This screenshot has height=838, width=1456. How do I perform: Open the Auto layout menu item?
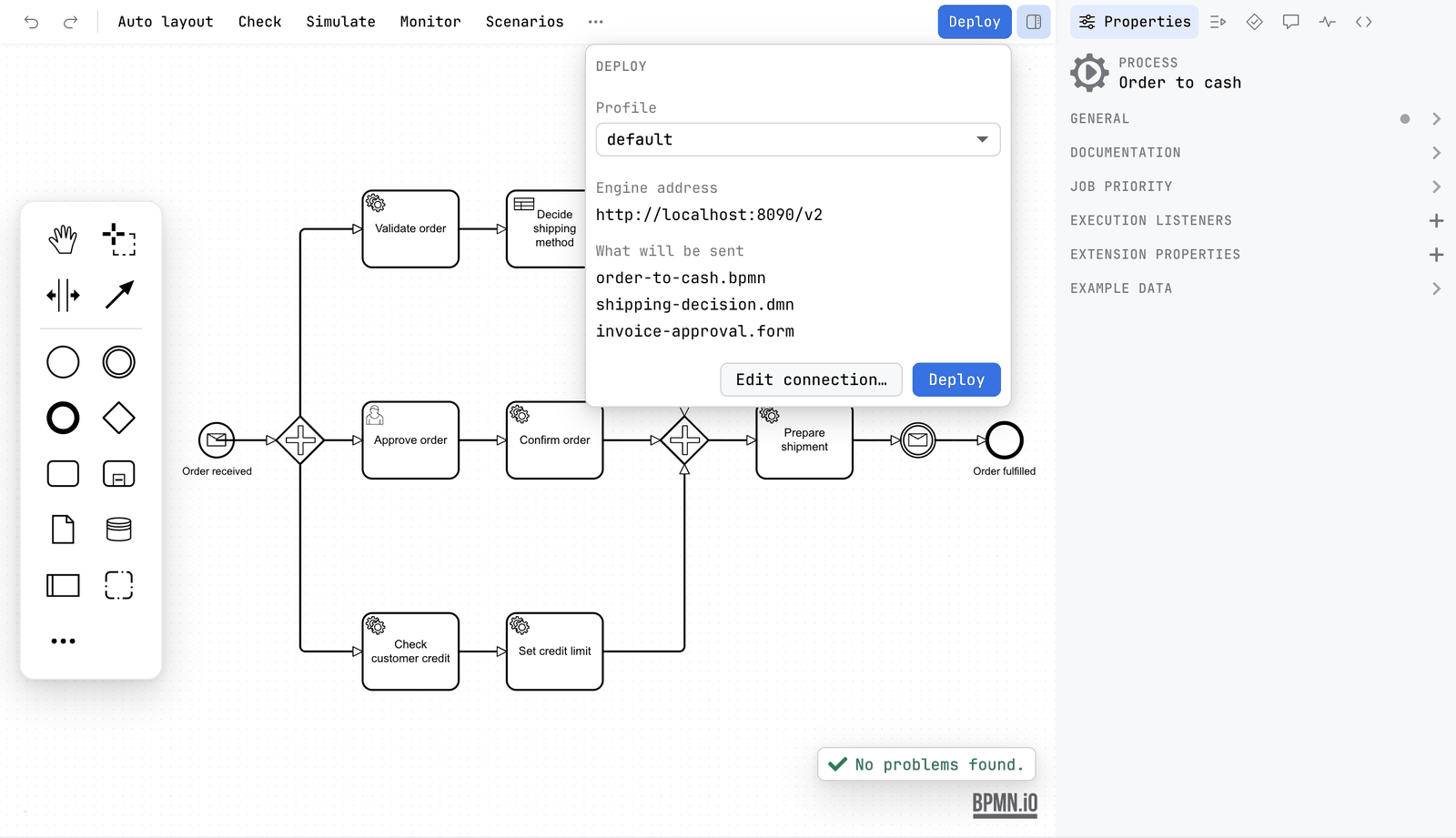click(x=166, y=22)
